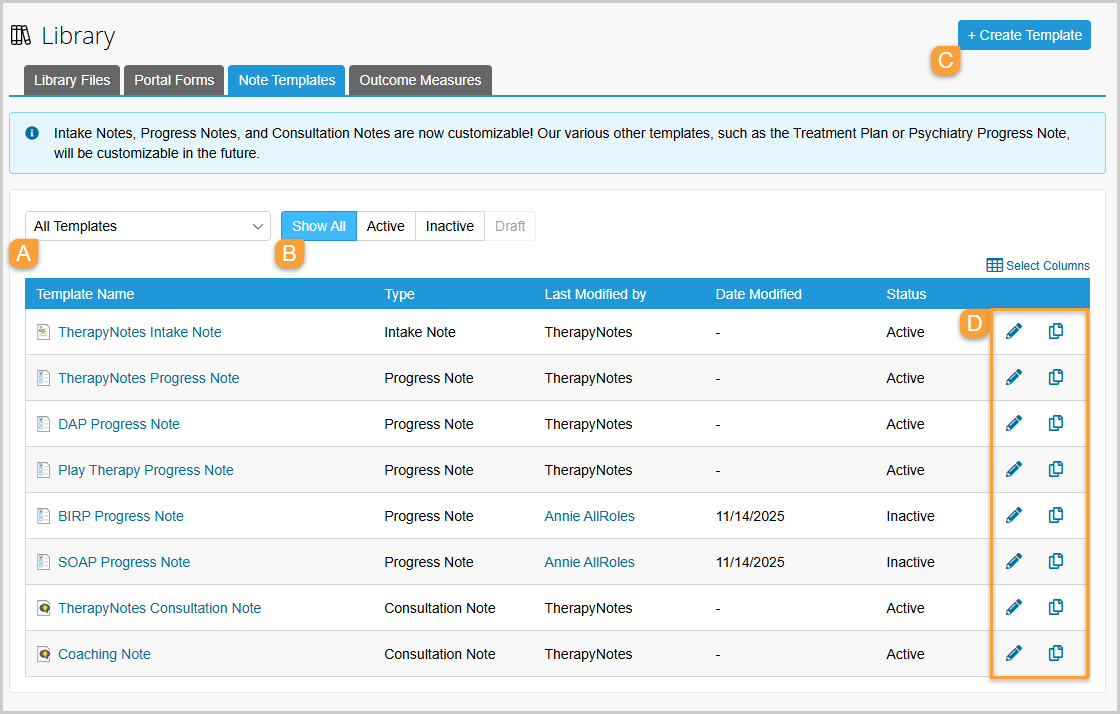Sort by the Type column header
Image resolution: width=1120 pixels, height=714 pixels.
point(399,294)
